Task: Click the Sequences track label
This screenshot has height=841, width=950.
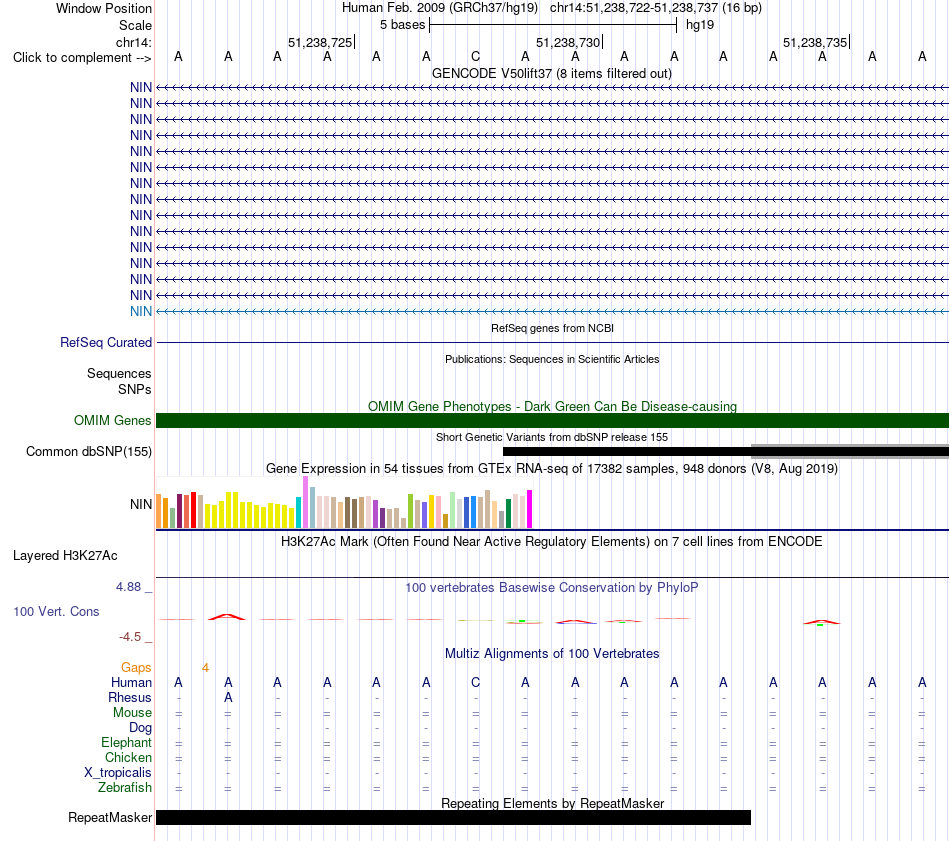Action: [x=119, y=373]
